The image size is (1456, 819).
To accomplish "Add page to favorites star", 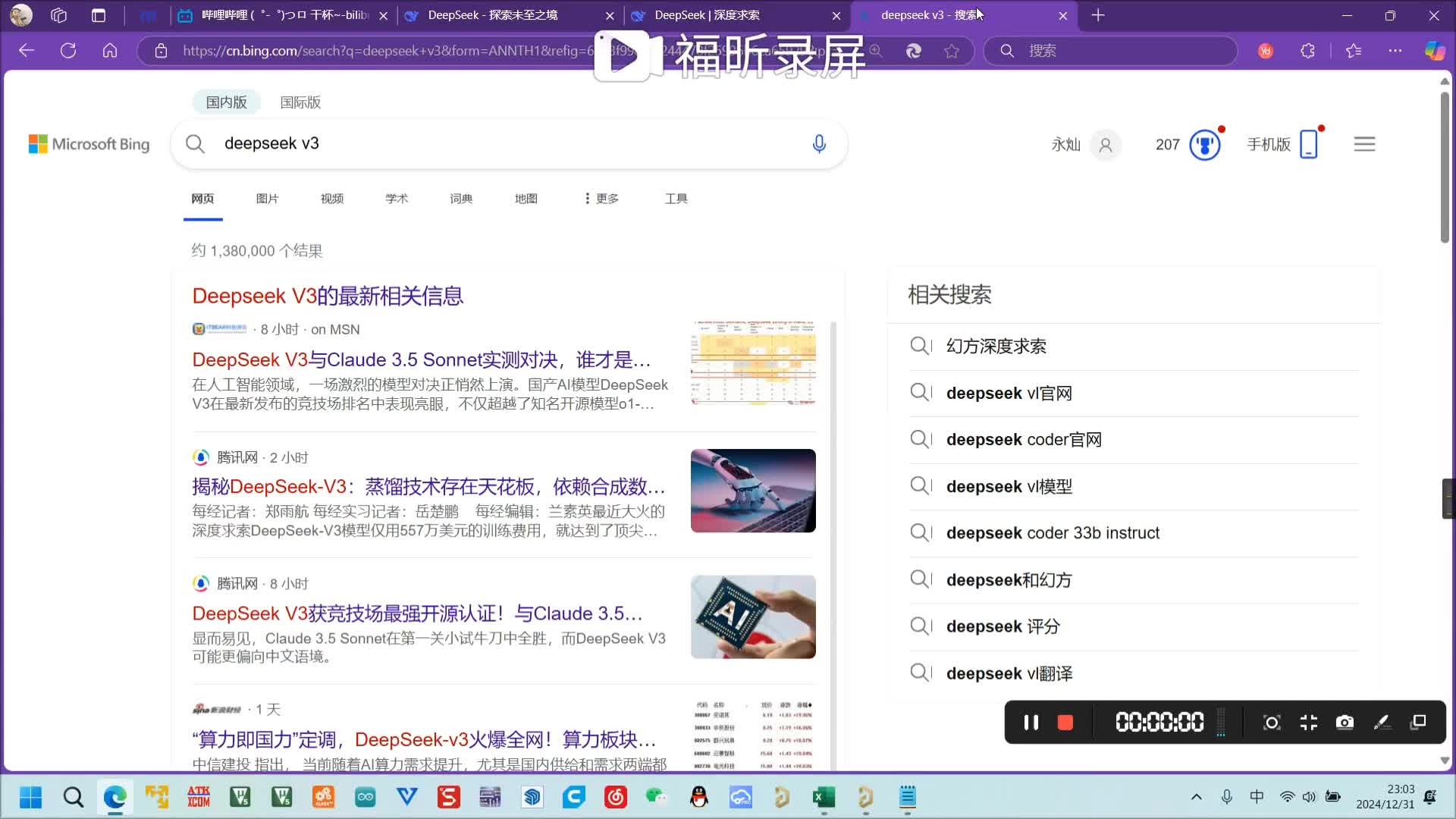I will tap(952, 51).
